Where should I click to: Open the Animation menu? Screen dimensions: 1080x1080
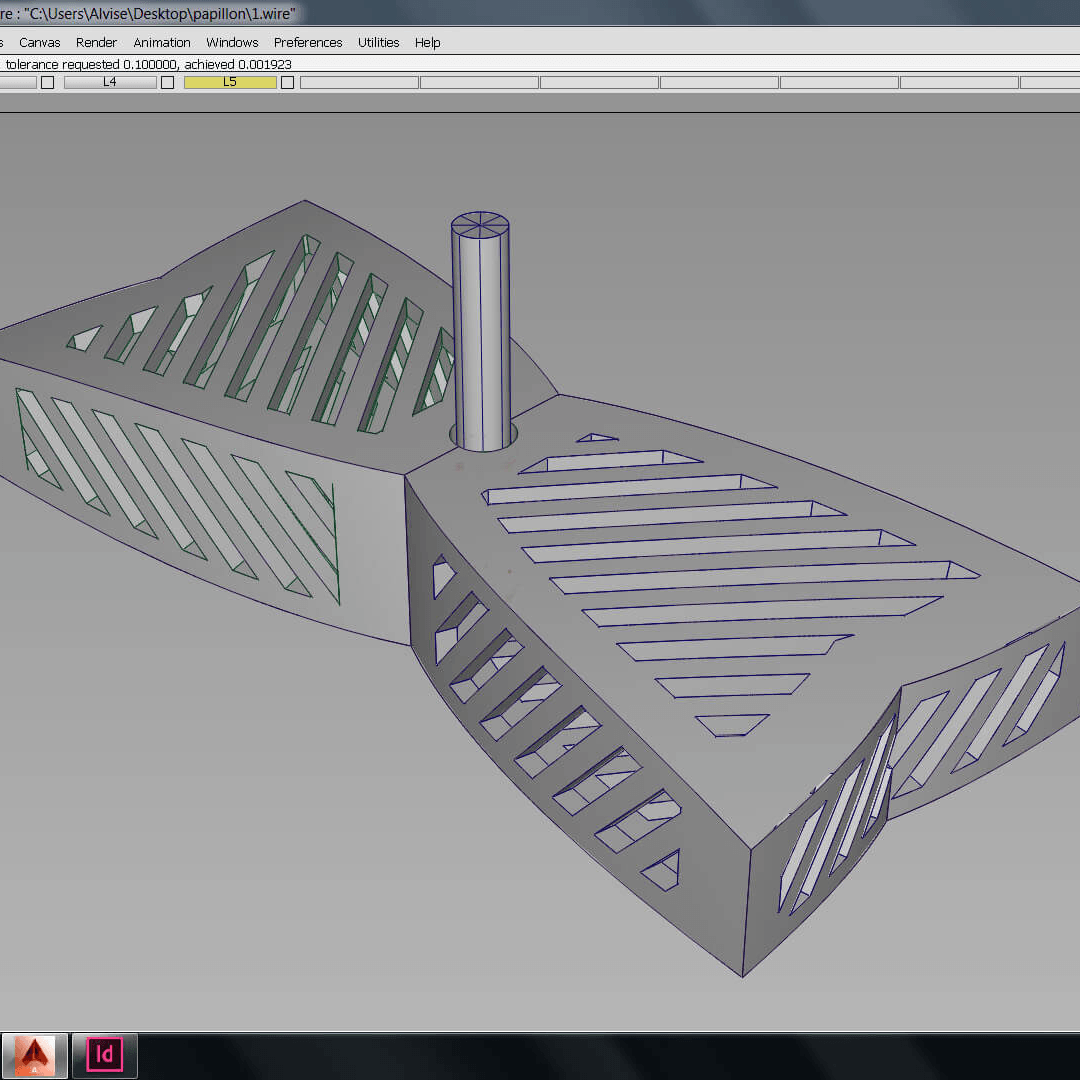(x=161, y=42)
